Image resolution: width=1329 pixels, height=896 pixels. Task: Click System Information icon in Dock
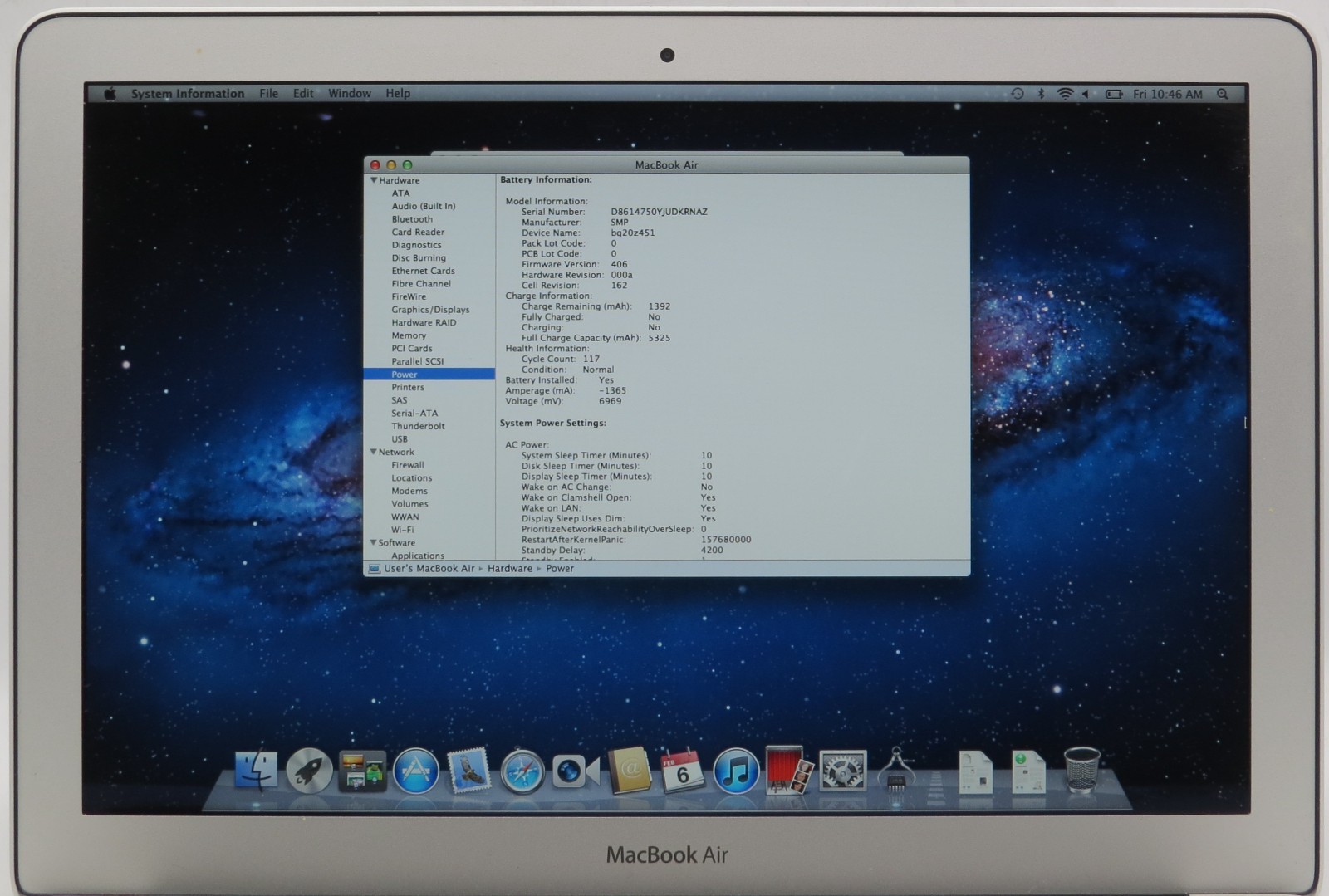click(x=896, y=770)
